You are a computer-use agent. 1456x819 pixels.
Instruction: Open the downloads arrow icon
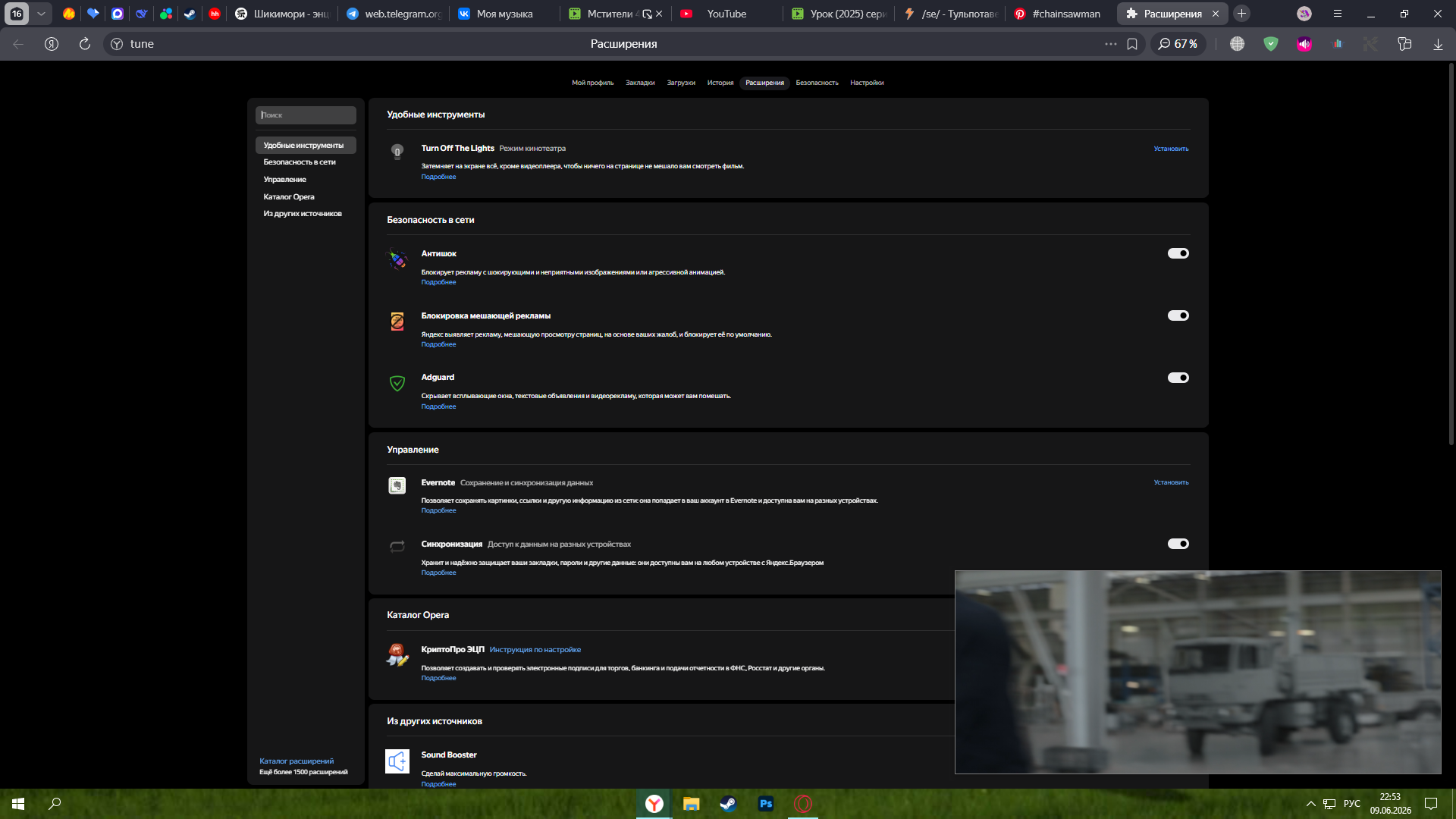(1438, 44)
